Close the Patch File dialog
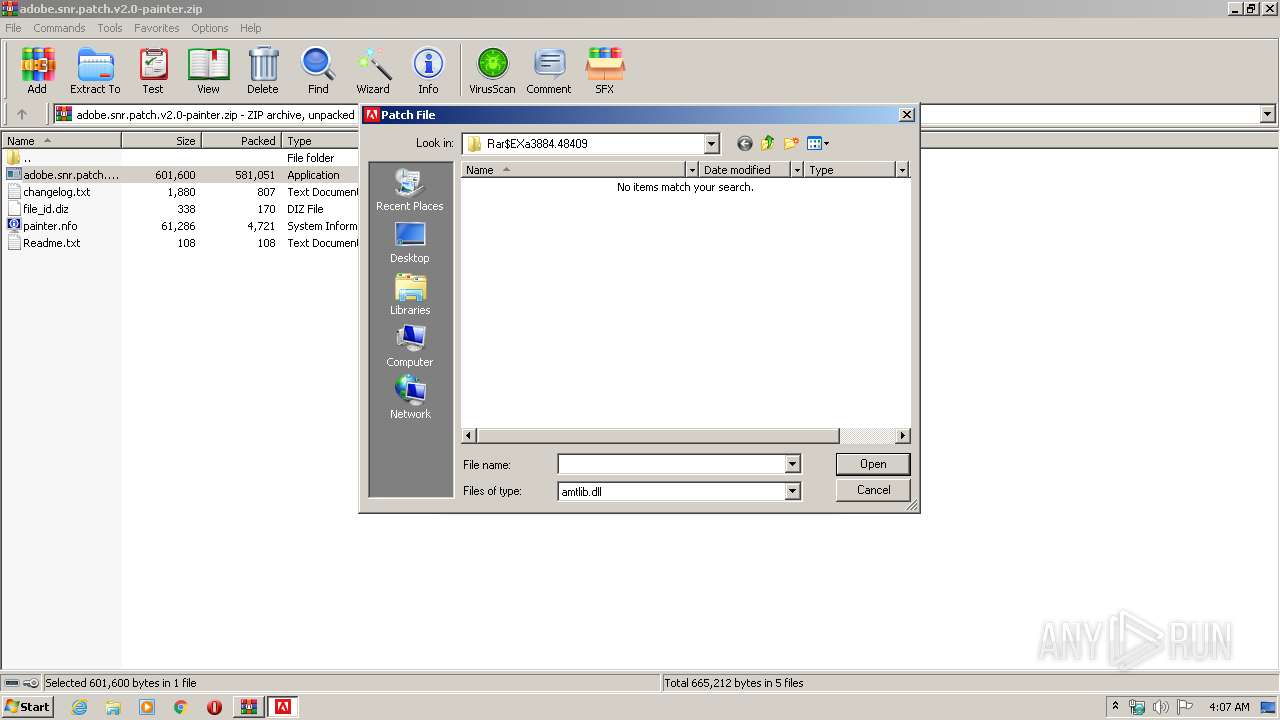The image size is (1280, 720). (906, 115)
